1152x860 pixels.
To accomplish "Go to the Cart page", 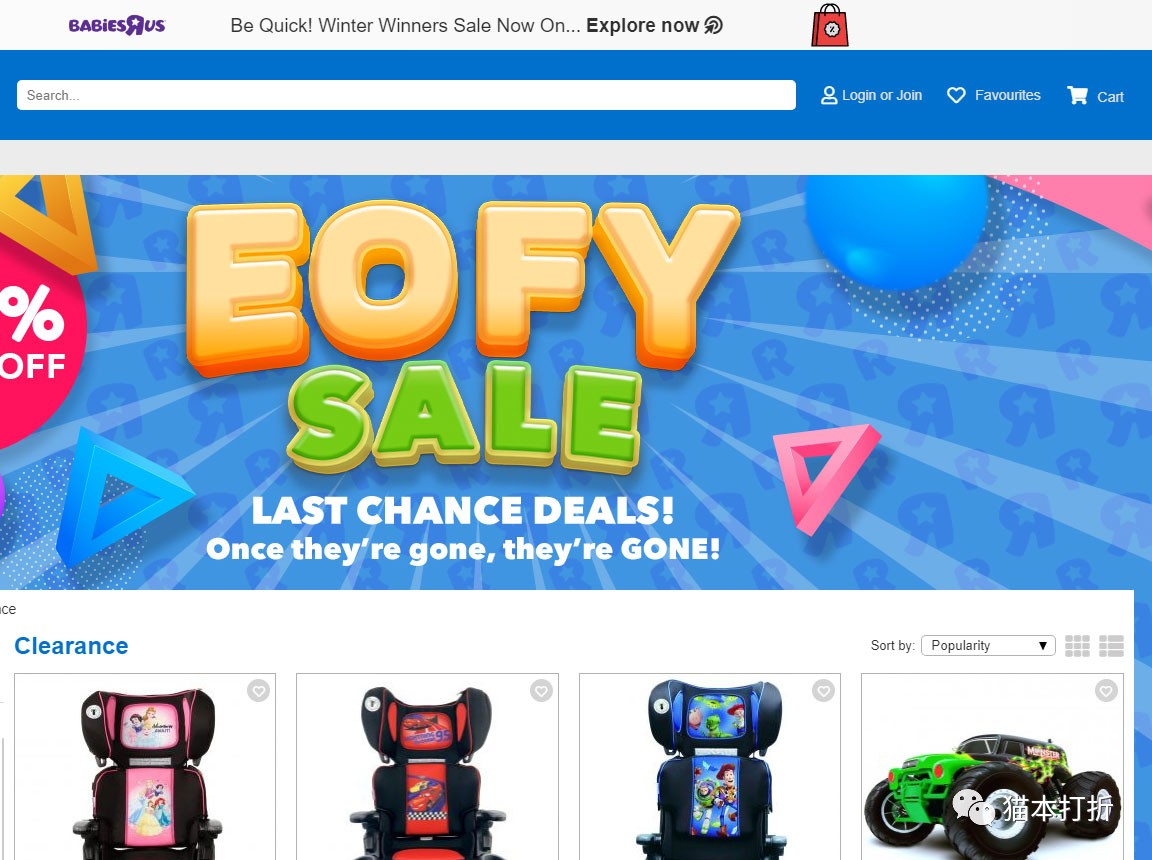I will [1110, 97].
